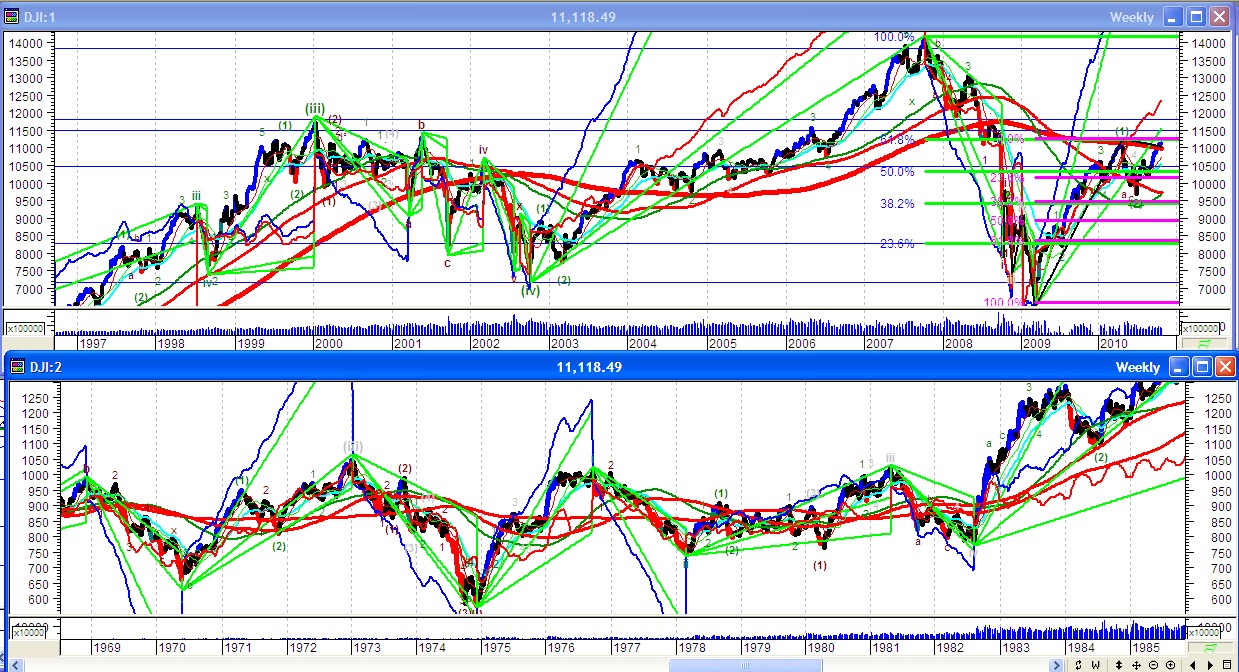
Task: Click the horizontal scrollbar thumb at screen bottom
Action: tap(745, 664)
